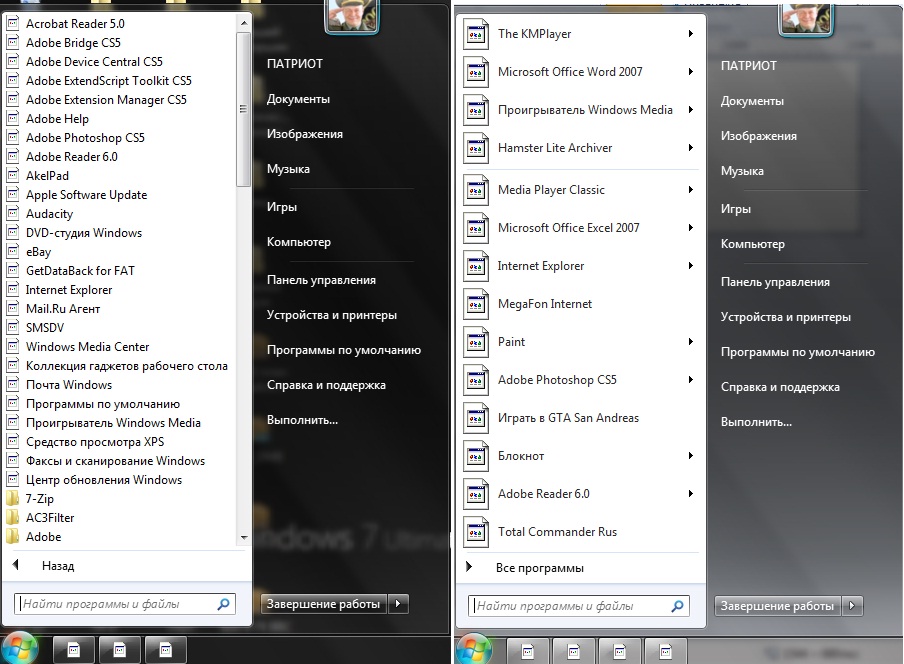The image size is (904, 664).
Task: Click the Блокнот program icon
Action: [476, 456]
